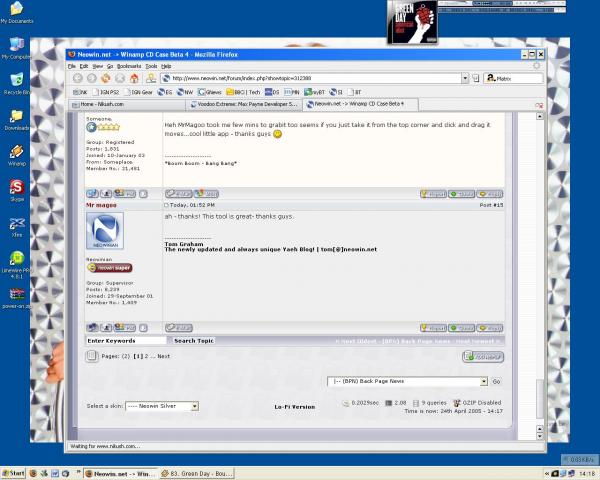Image resolution: width=600 pixels, height=480 pixels.
Task: Switch to the Voodoo Extreme Max Payne tab
Action: [244, 104]
